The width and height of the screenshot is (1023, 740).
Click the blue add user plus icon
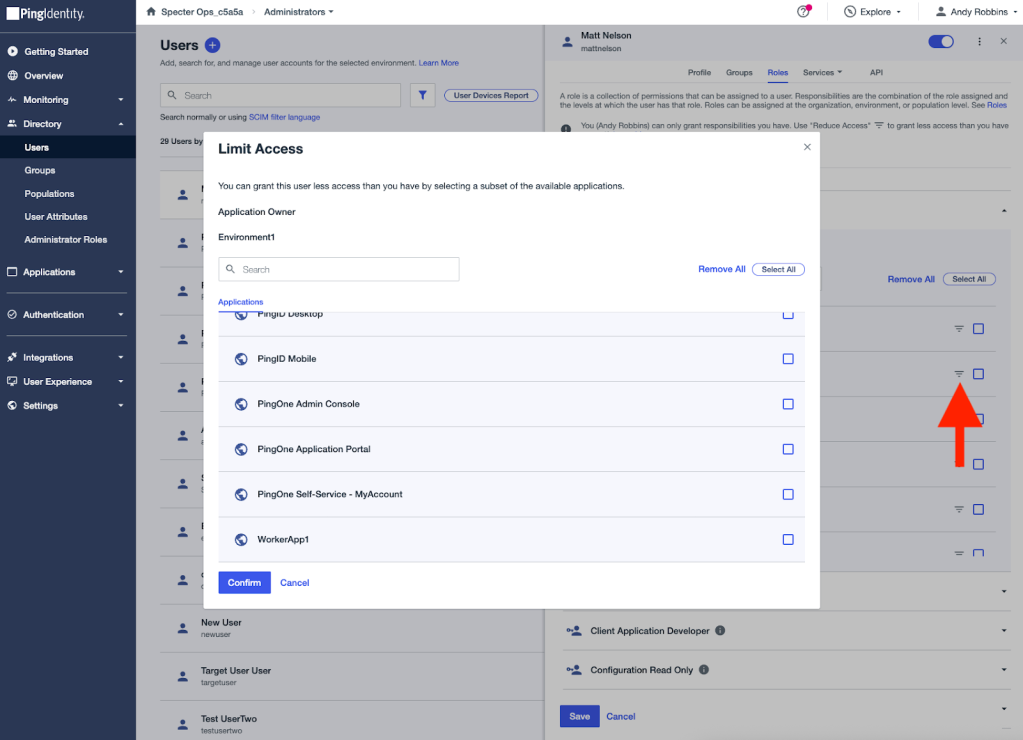pos(212,45)
